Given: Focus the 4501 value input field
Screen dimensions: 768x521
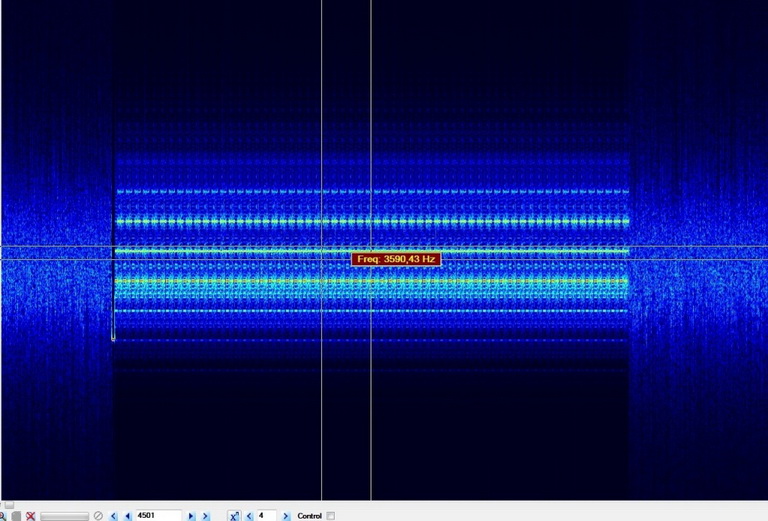Looking at the screenshot, I should [158, 516].
